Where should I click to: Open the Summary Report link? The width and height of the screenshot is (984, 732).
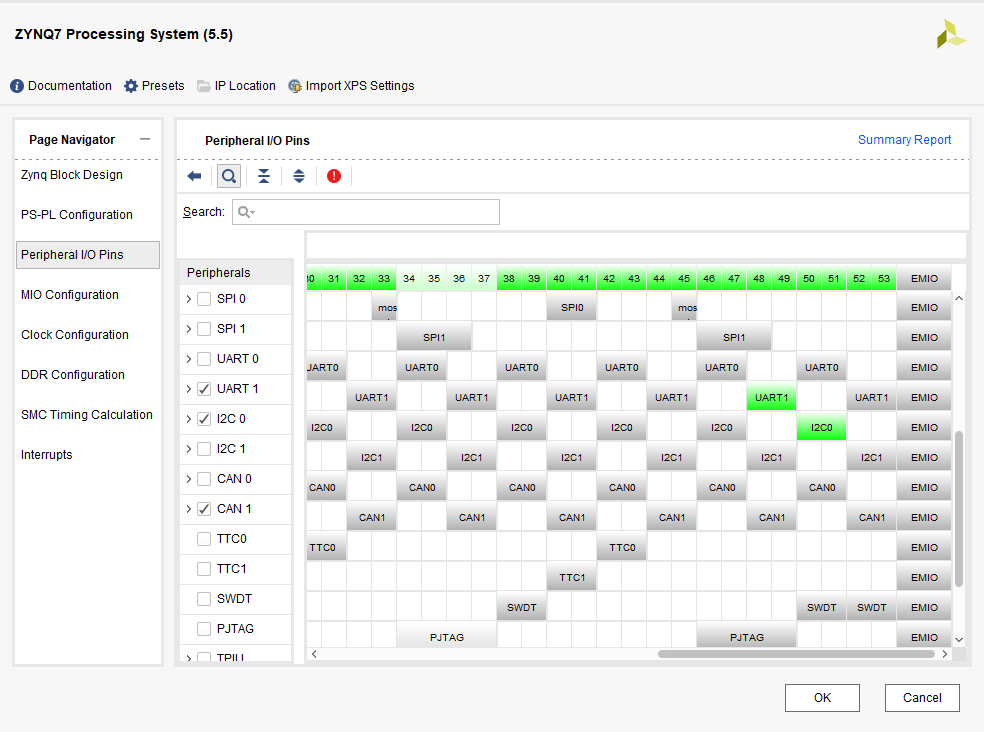(904, 140)
